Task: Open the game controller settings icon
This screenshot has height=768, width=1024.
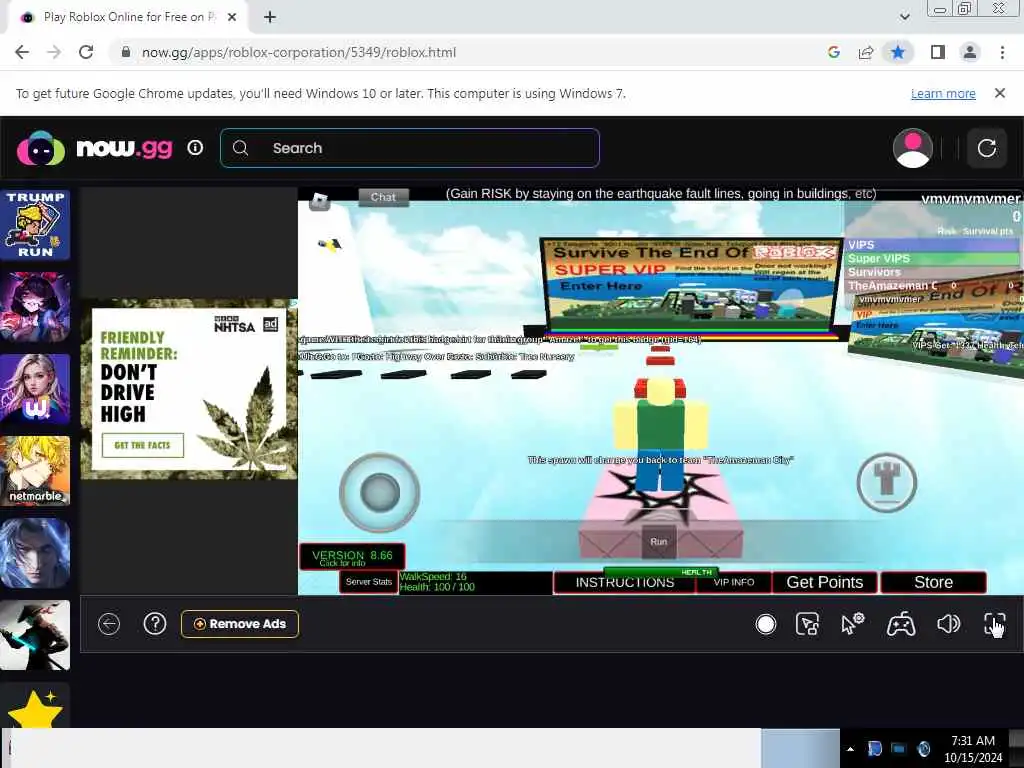Action: pyautogui.click(x=901, y=624)
